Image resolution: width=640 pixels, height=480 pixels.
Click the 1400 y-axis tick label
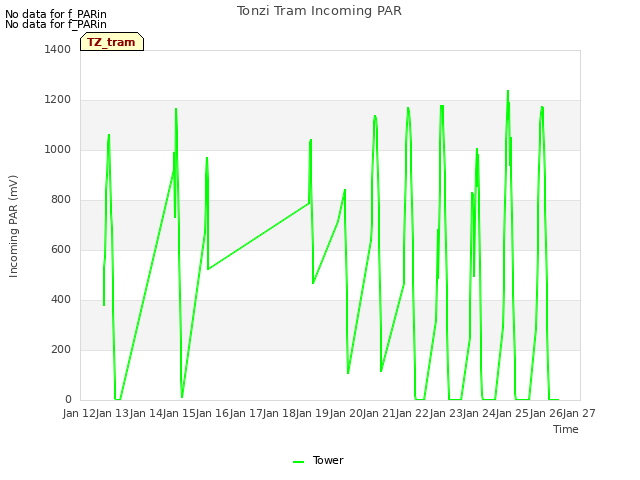58,49
